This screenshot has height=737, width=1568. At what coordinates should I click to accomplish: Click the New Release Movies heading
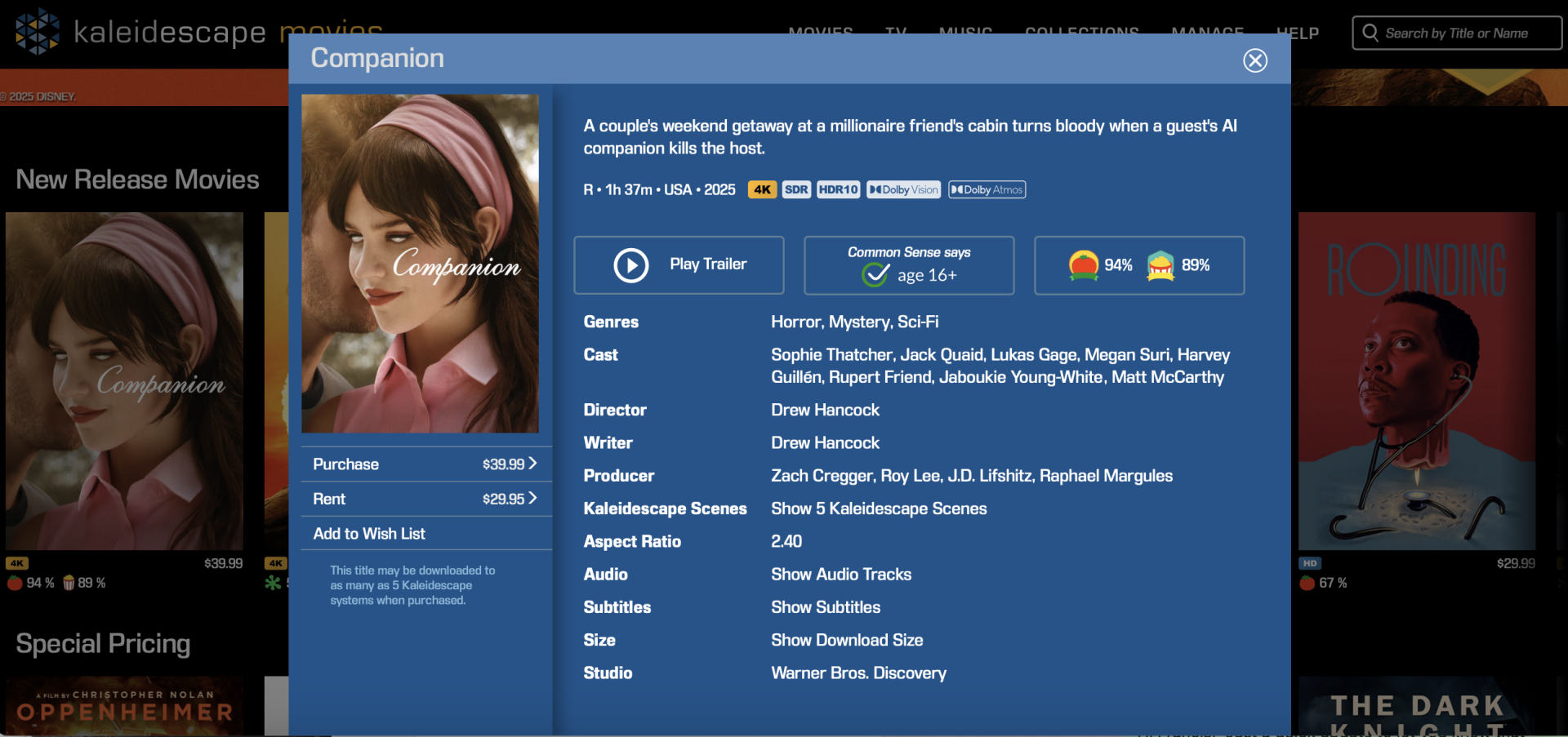point(137,180)
